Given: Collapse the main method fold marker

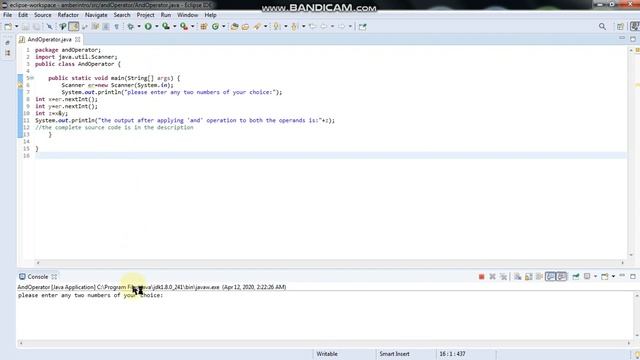Looking at the screenshot, I should 31,78.
